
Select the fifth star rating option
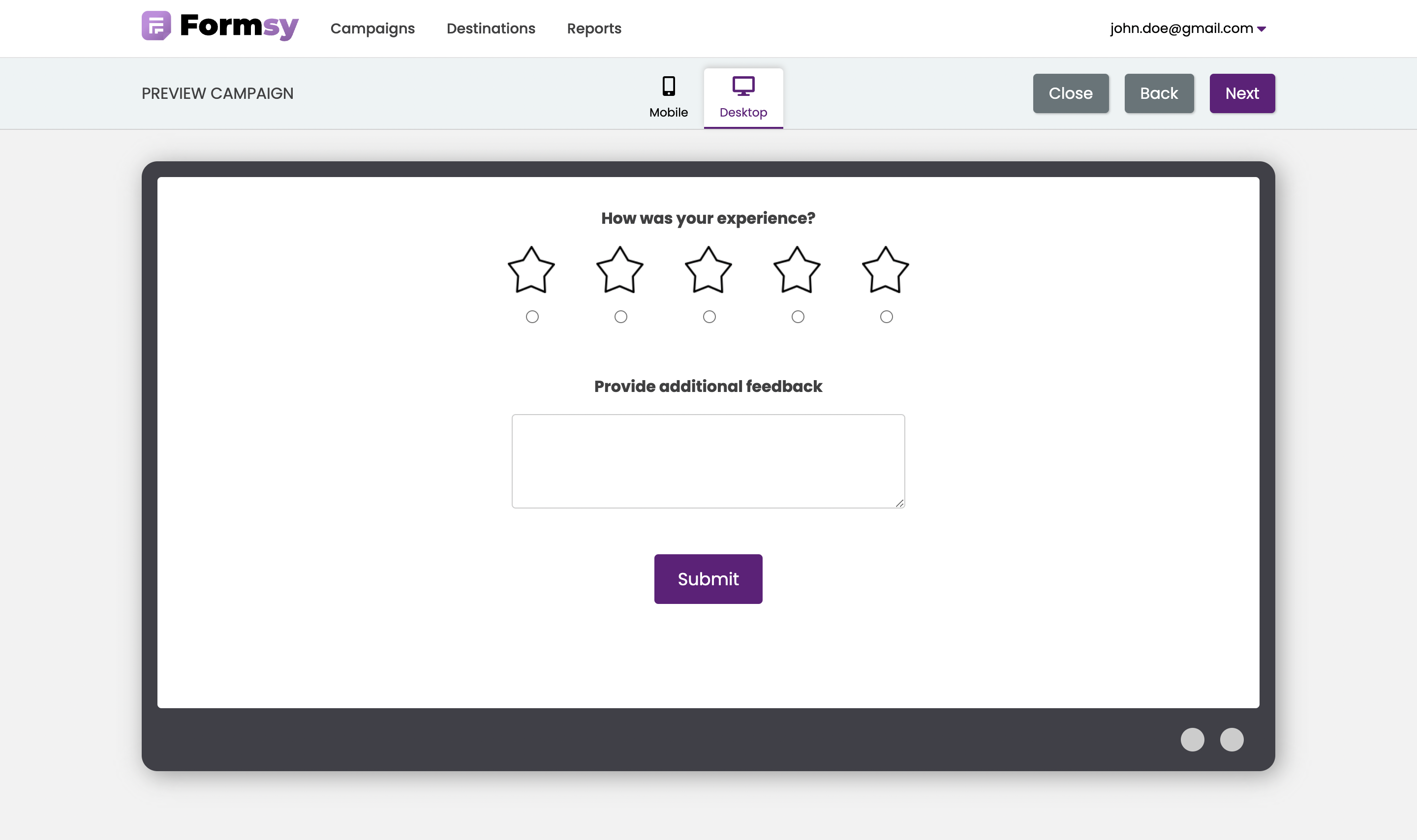pyautogui.click(x=885, y=317)
